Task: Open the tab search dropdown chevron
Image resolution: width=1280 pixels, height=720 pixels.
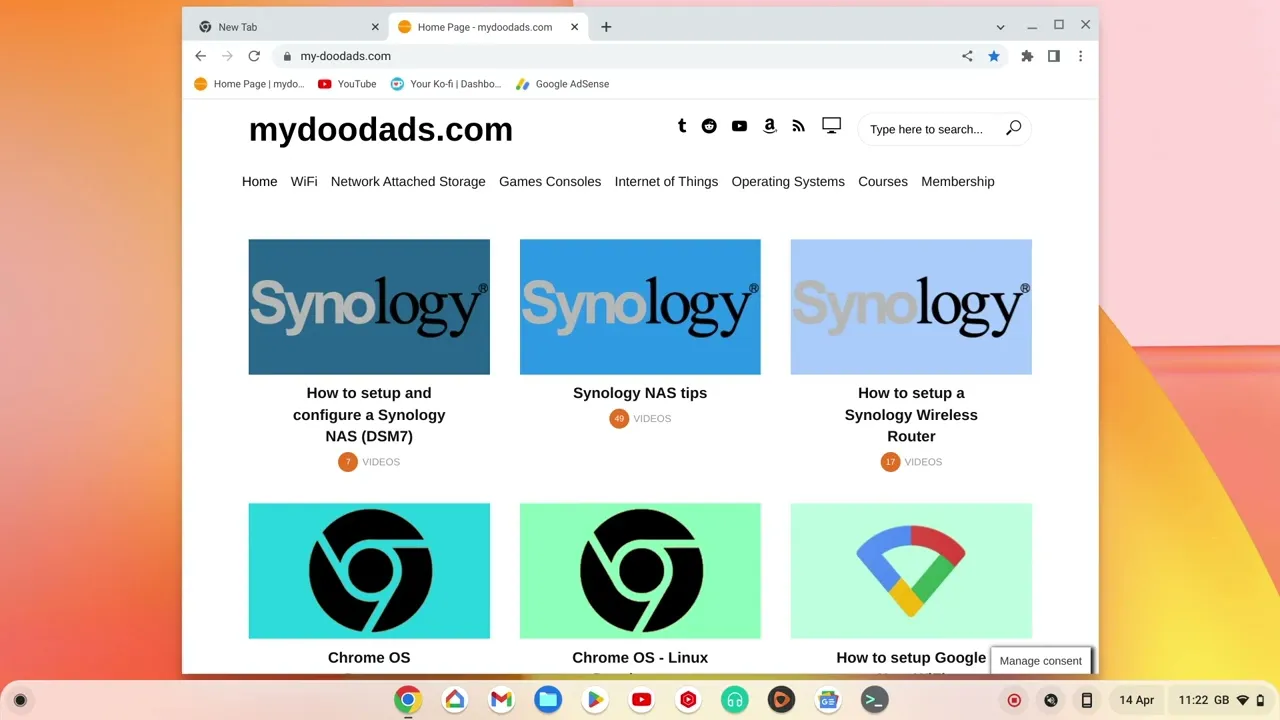Action: [1000, 27]
